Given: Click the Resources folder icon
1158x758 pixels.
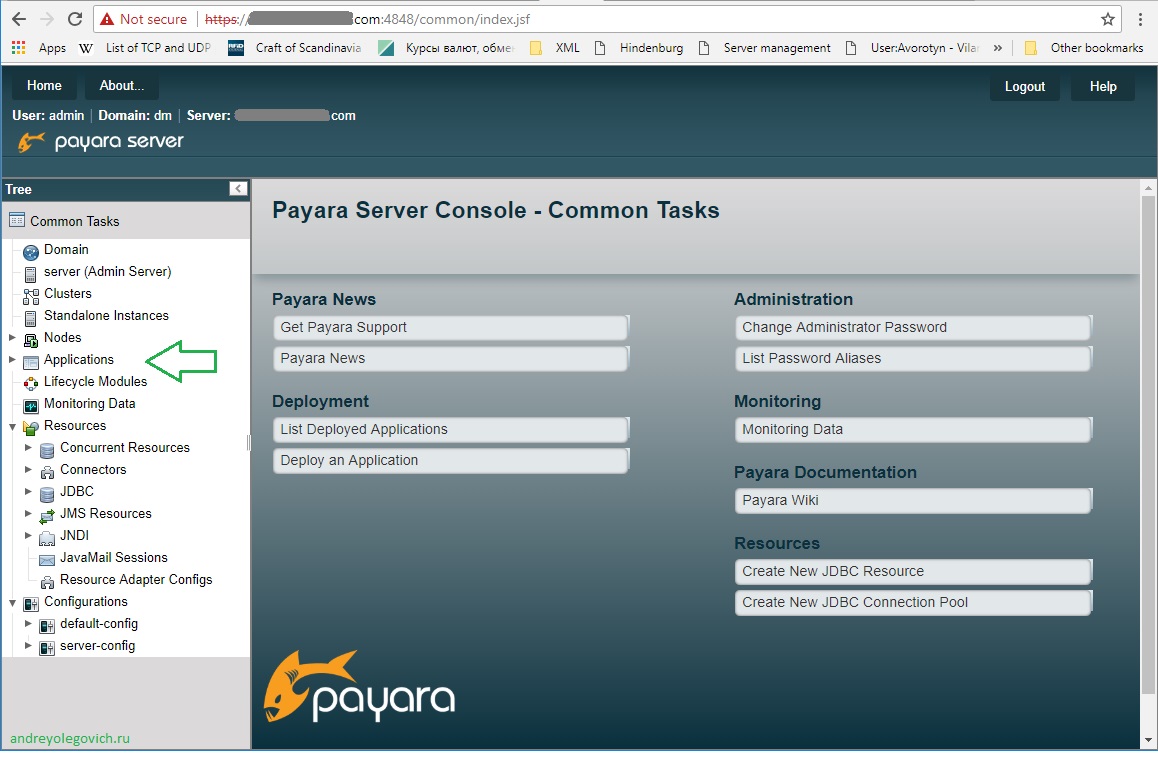Looking at the screenshot, I should point(30,428).
